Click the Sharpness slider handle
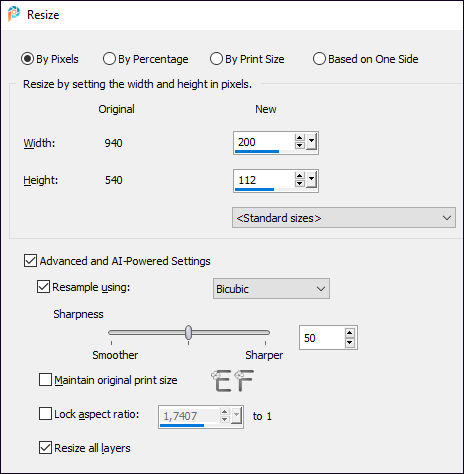 point(188,332)
